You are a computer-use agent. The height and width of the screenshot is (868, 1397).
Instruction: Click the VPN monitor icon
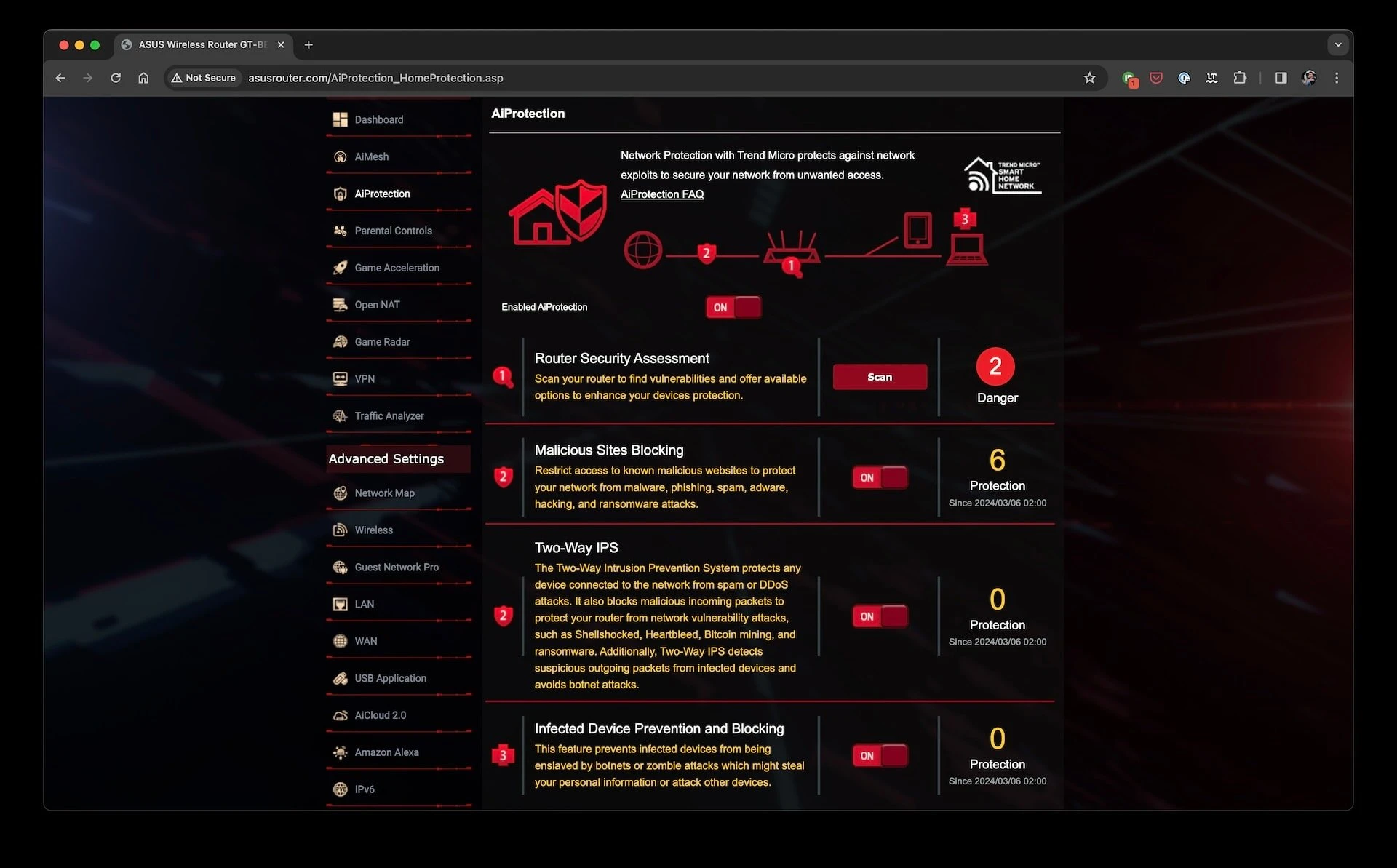pyautogui.click(x=340, y=379)
